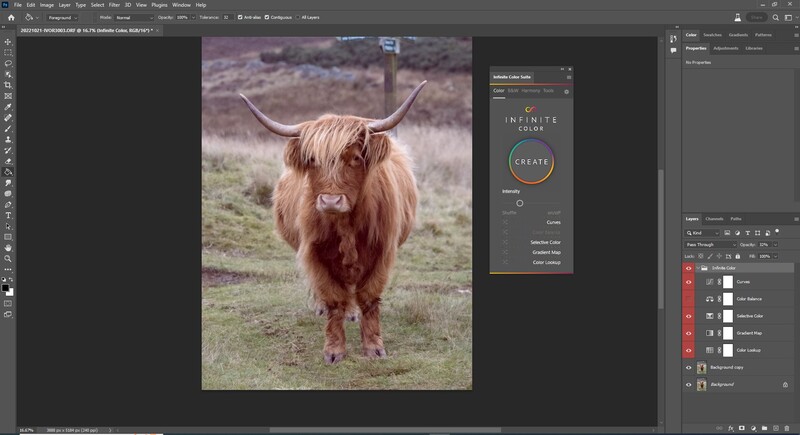Select the Eyedropper tool
This screenshot has width=800, height=435.
click(x=8, y=106)
